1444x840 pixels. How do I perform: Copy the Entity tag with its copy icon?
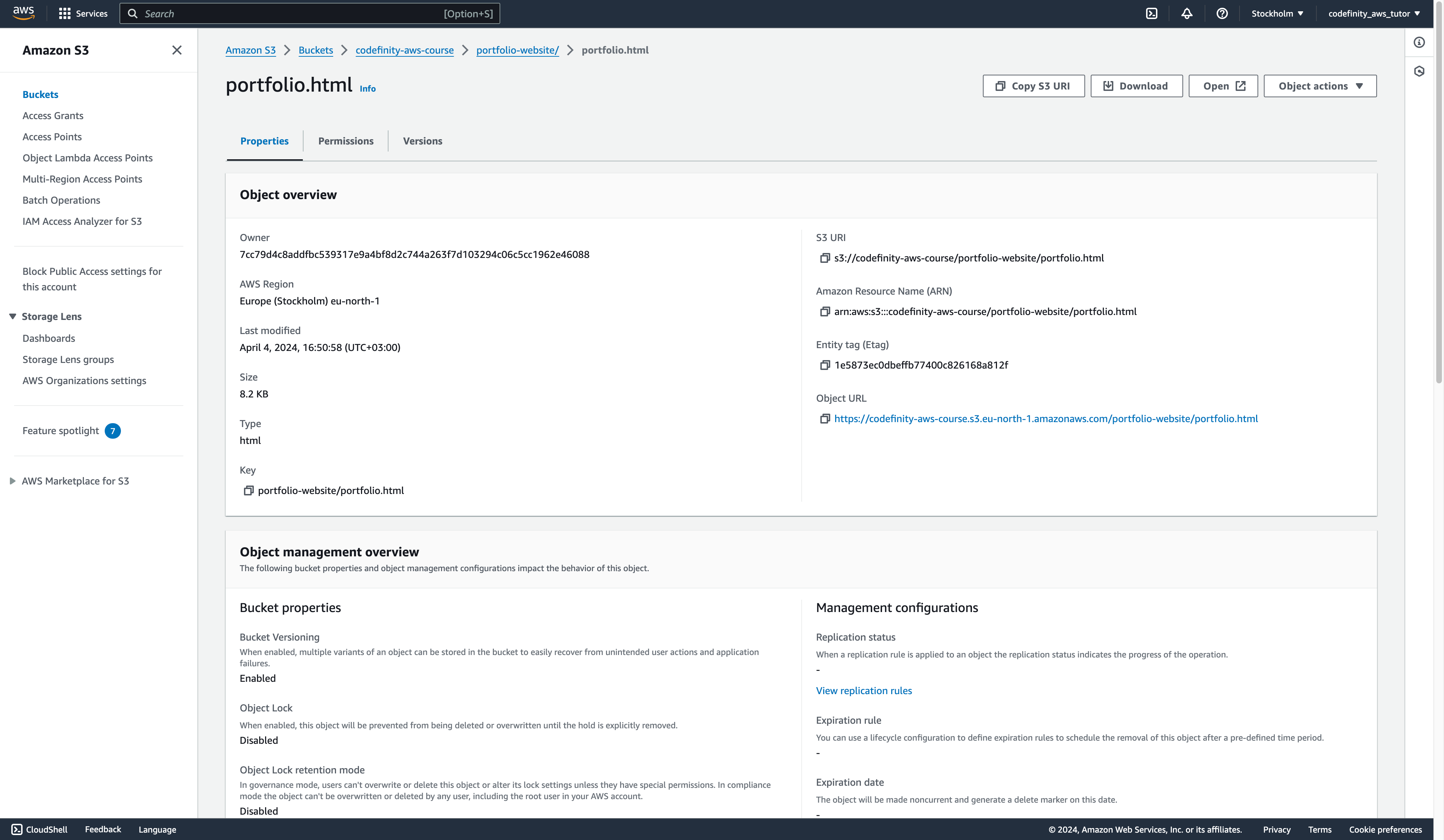click(x=825, y=365)
